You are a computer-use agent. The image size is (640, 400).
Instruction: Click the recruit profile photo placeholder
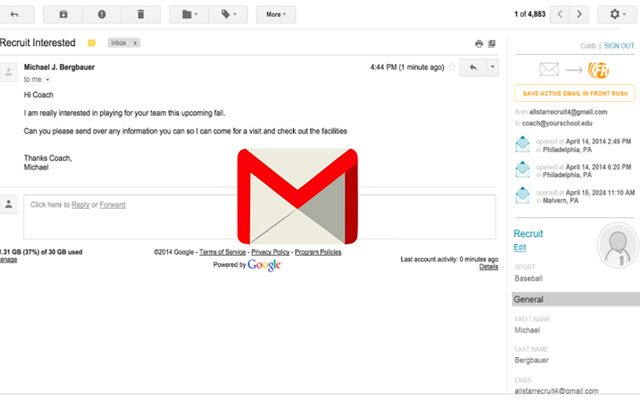[x=618, y=245]
